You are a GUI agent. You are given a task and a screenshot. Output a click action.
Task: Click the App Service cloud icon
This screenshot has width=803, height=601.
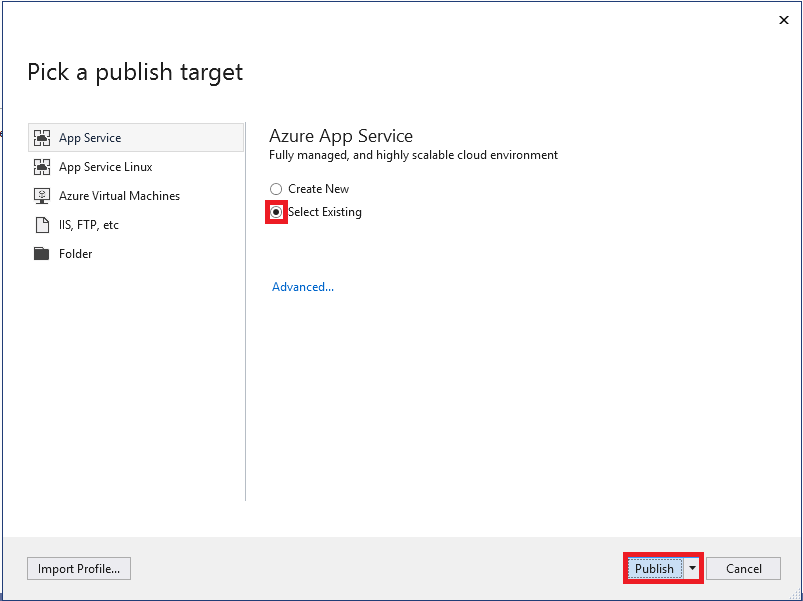click(42, 138)
